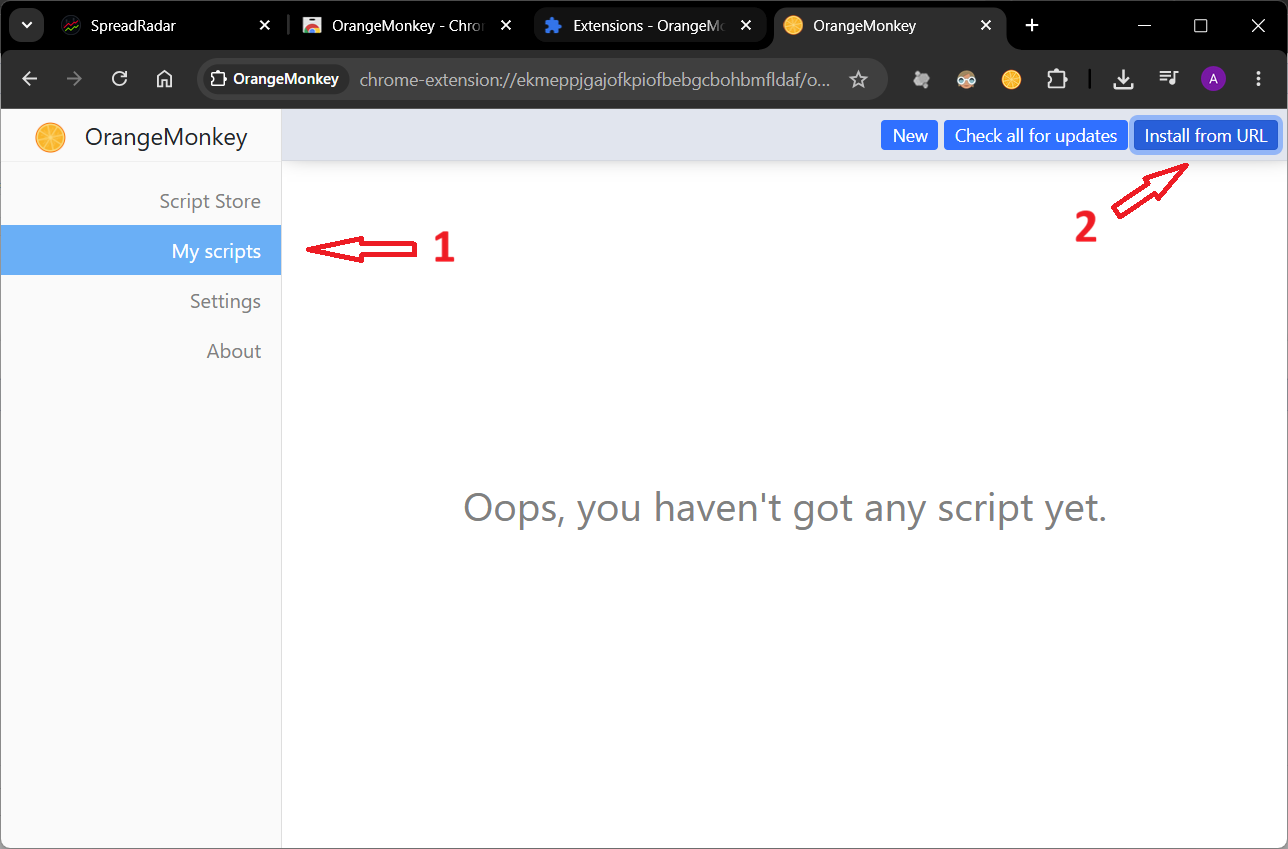Bookmark this page with star icon
Image resolution: width=1288 pixels, height=849 pixels.
(x=858, y=79)
